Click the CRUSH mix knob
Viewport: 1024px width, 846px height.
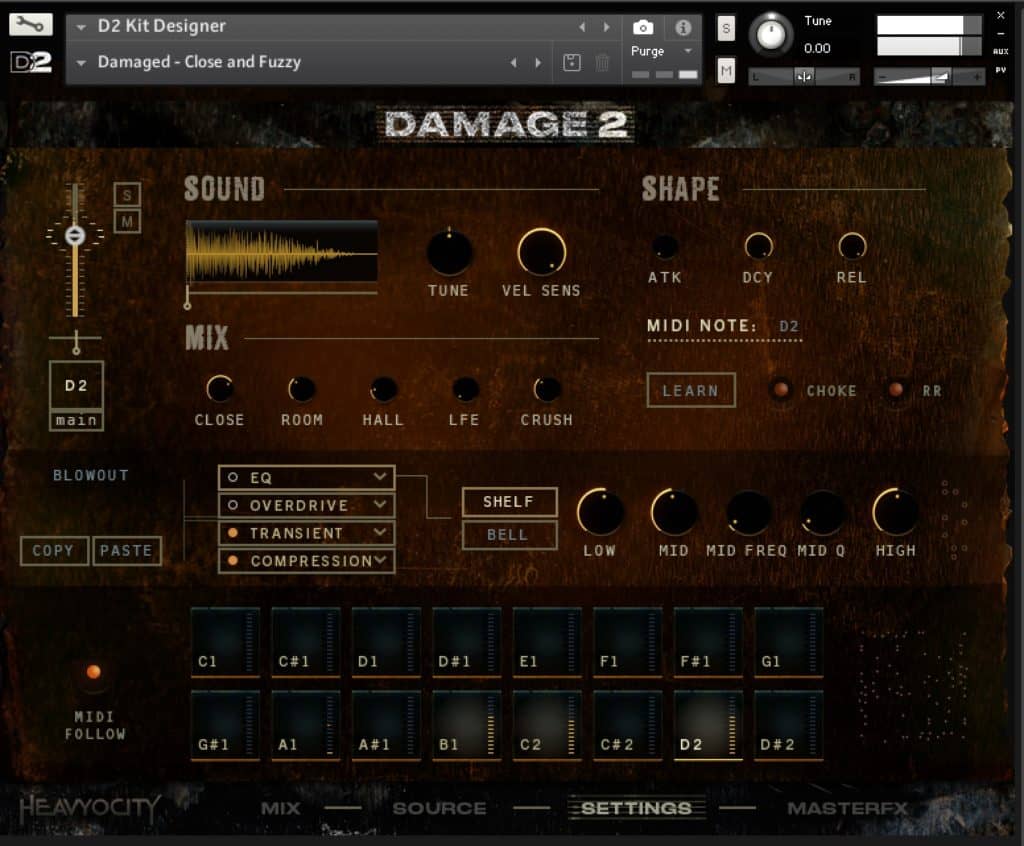pyautogui.click(x=547, y=389)
